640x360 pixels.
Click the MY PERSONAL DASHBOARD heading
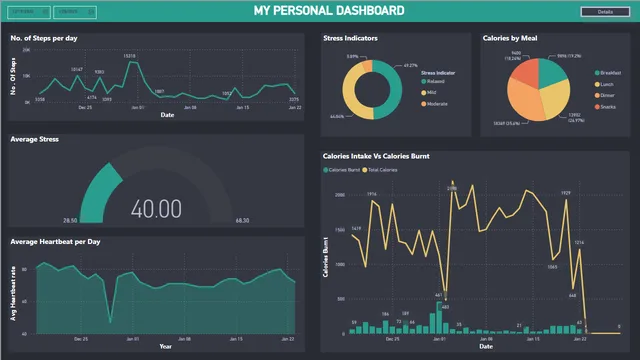pos(329,11)
